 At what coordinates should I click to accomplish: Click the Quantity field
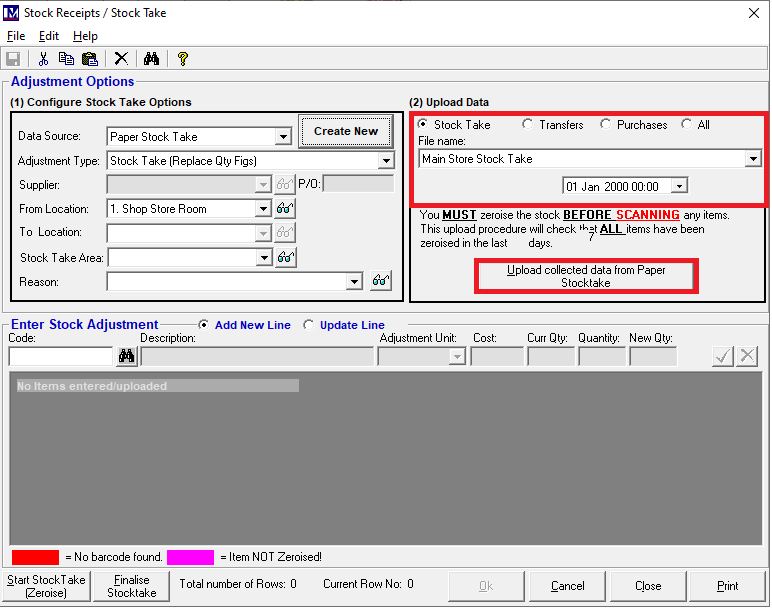click(602, 356)
